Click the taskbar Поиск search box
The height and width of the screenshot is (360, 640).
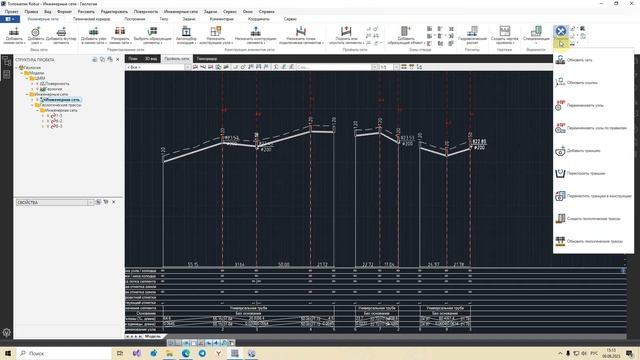[64, 353]
